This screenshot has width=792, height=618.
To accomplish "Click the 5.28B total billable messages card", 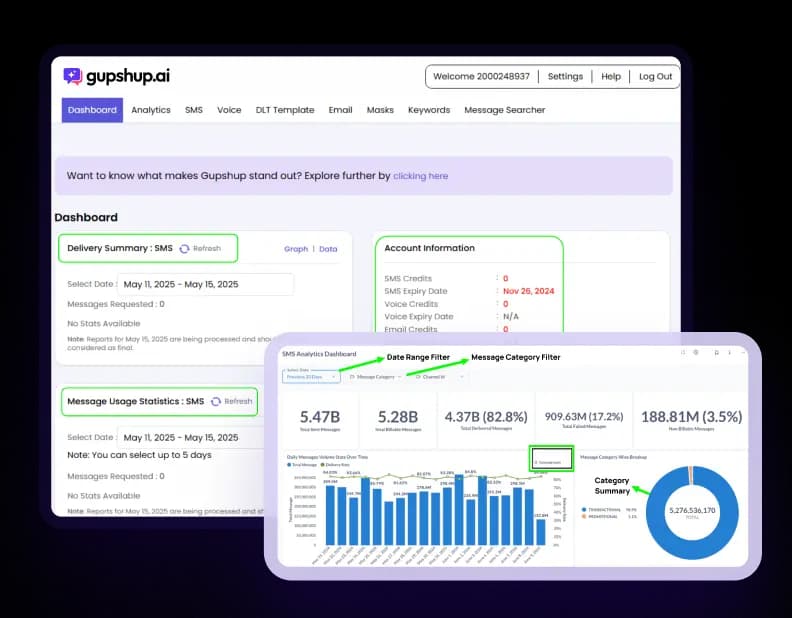I will pos(398,420).
